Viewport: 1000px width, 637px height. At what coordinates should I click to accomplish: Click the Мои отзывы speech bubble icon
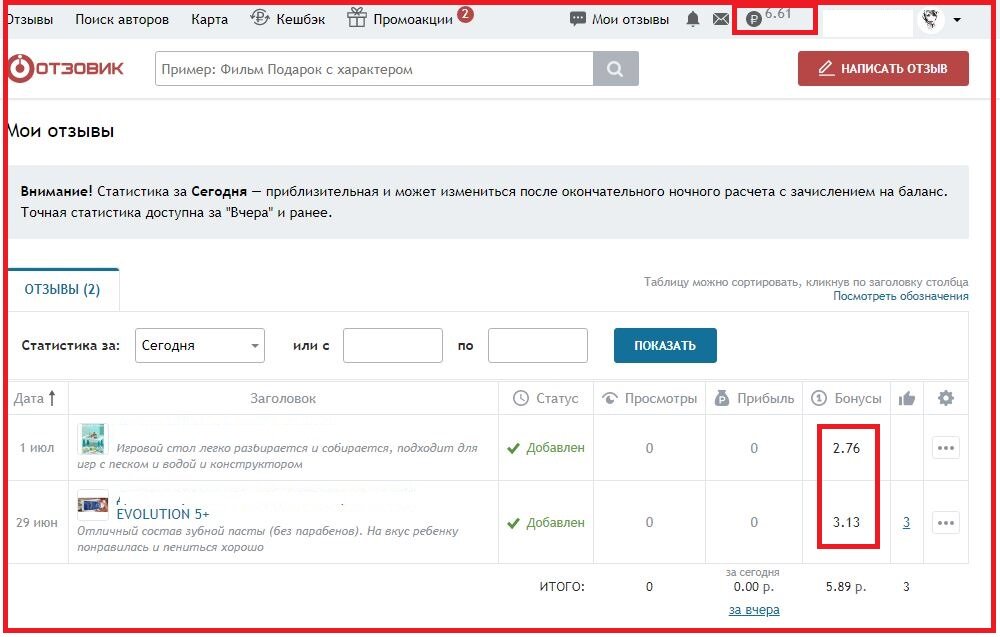(577, 18)
